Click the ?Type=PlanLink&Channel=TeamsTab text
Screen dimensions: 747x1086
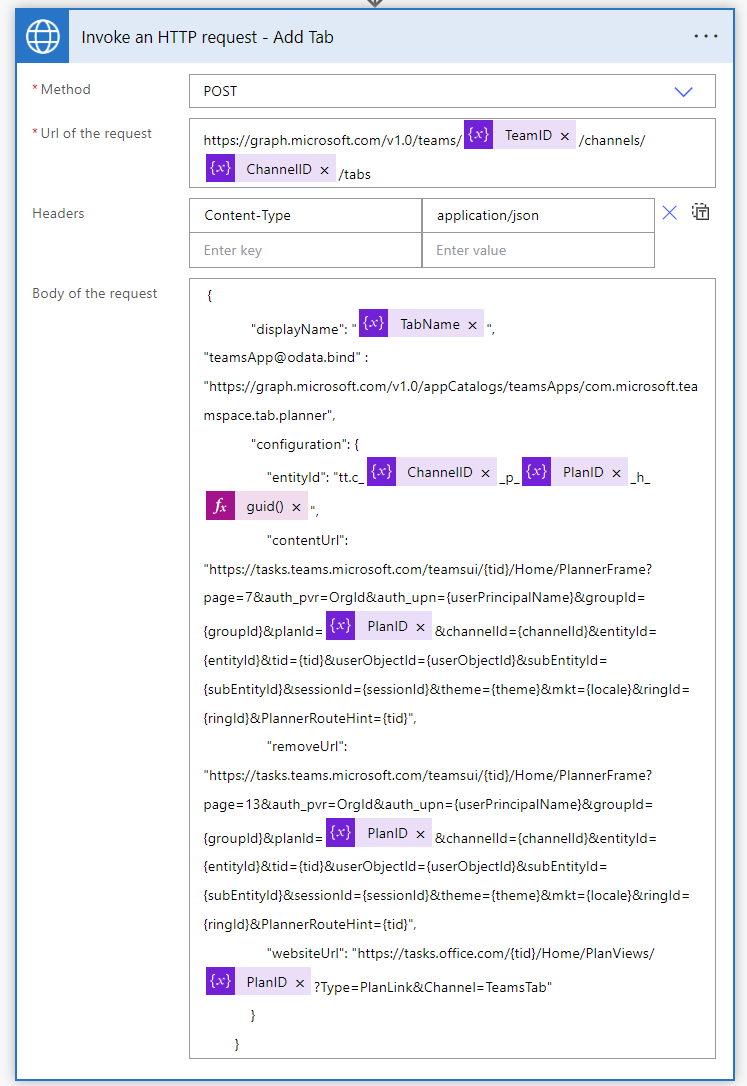tap(433, 988)
